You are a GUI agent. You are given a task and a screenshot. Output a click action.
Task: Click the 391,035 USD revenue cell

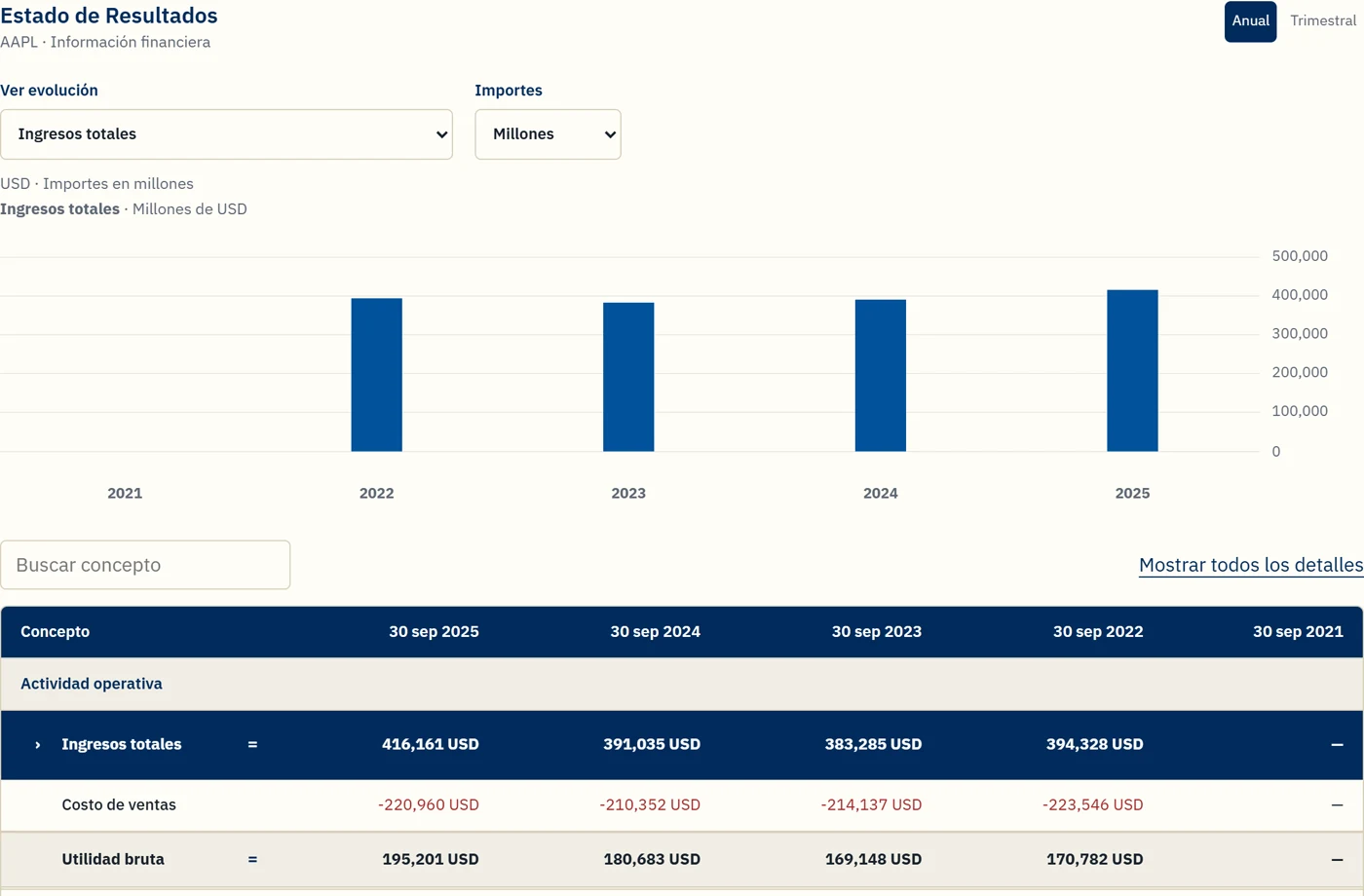tap(652, 745)
